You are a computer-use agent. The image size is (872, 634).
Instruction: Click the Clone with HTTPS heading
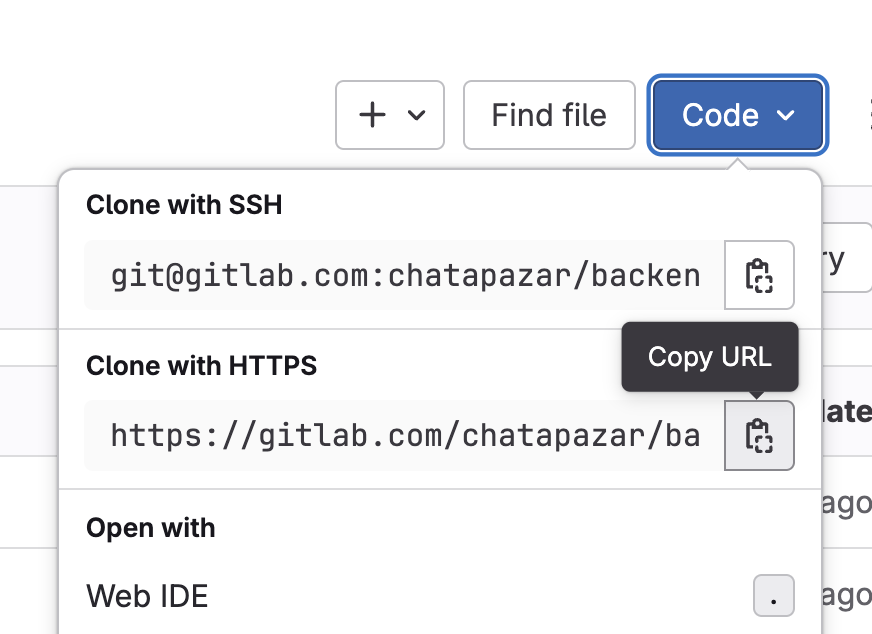pos(201,366)
